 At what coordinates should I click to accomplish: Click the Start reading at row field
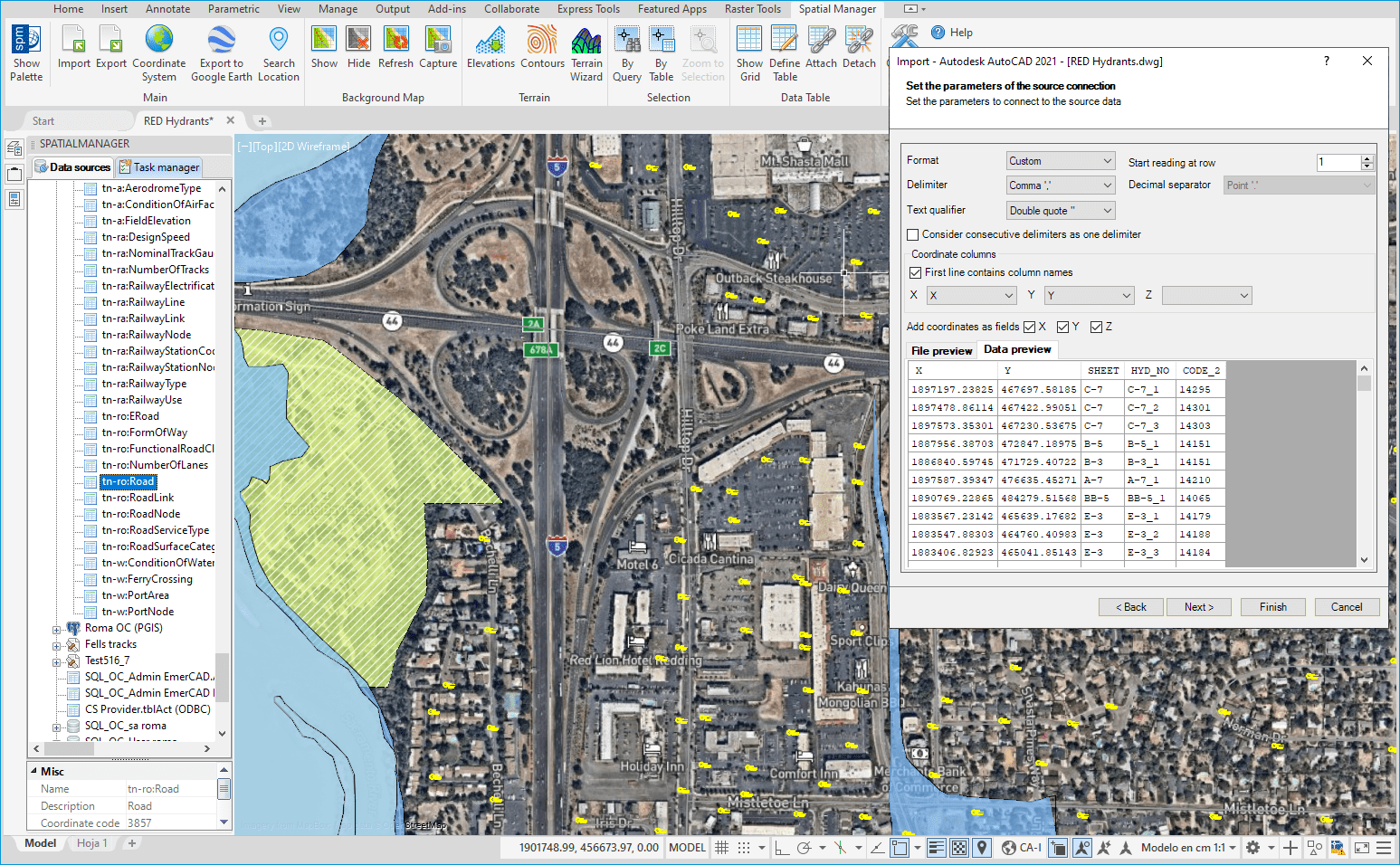(x=1338, y=162)
